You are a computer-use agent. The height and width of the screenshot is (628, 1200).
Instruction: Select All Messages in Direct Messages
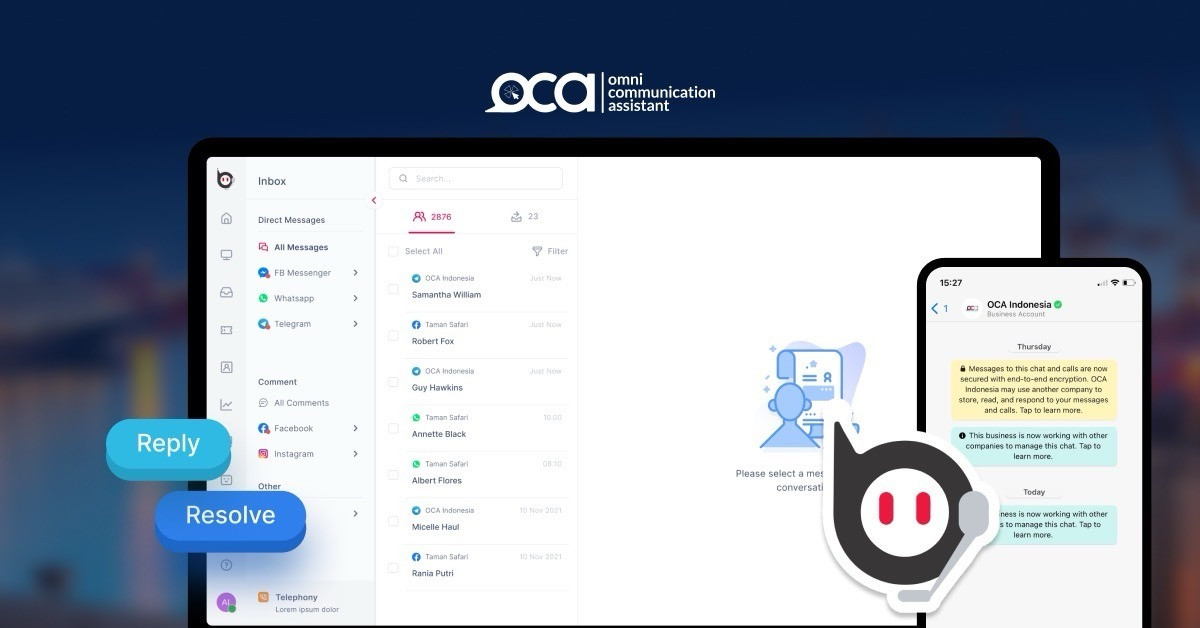300,247
